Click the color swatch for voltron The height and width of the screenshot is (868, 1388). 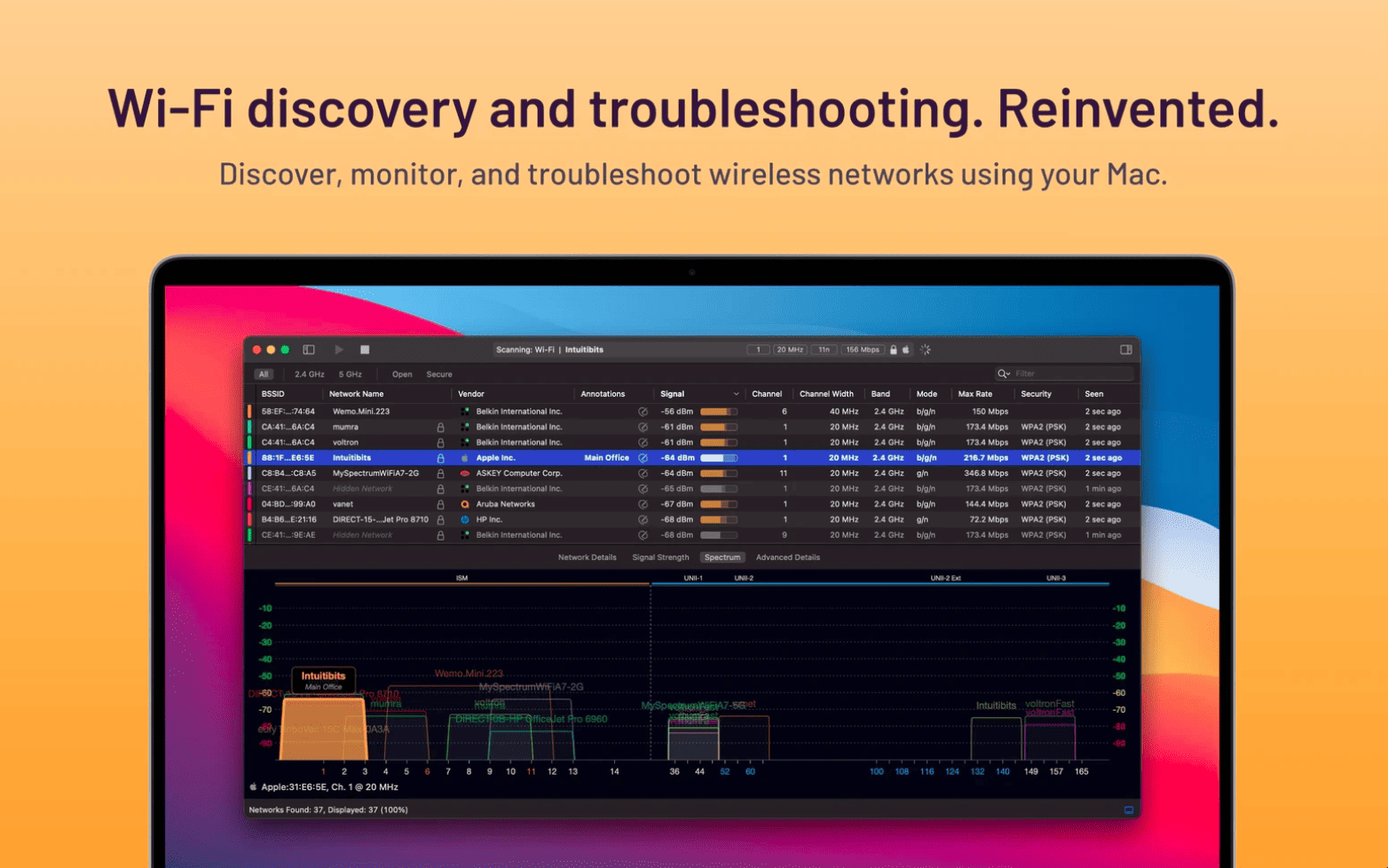pyautogui.click(x=249, y=442)
